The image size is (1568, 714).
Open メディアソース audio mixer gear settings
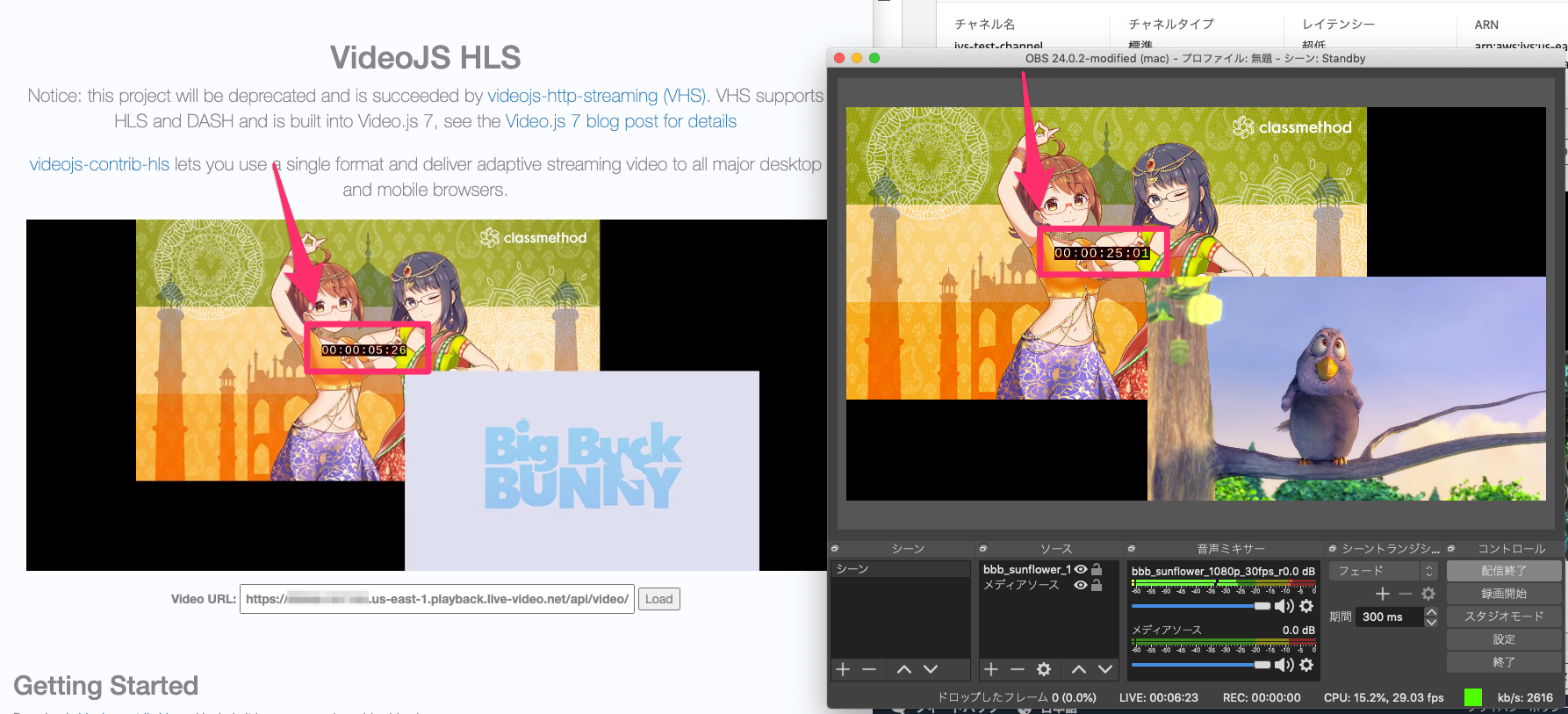tap(1306, 665)
